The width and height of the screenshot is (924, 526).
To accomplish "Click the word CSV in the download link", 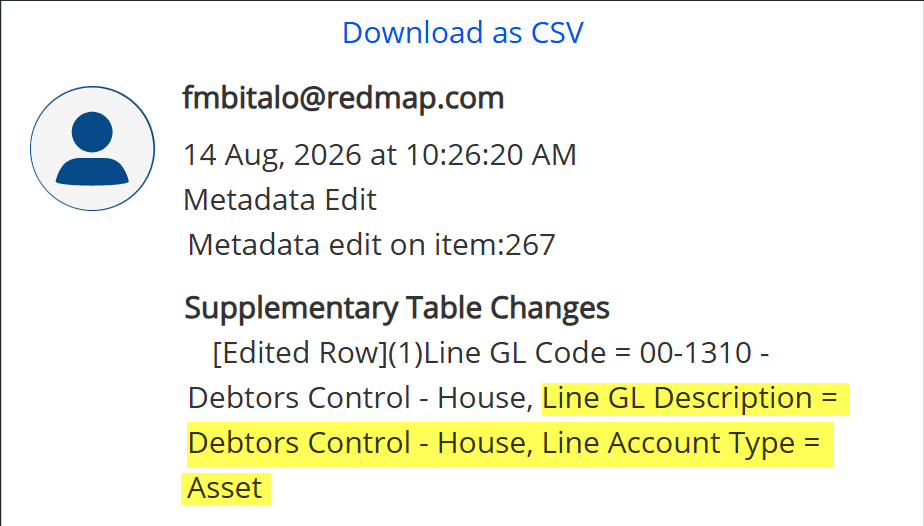I will tap(557, 32).
